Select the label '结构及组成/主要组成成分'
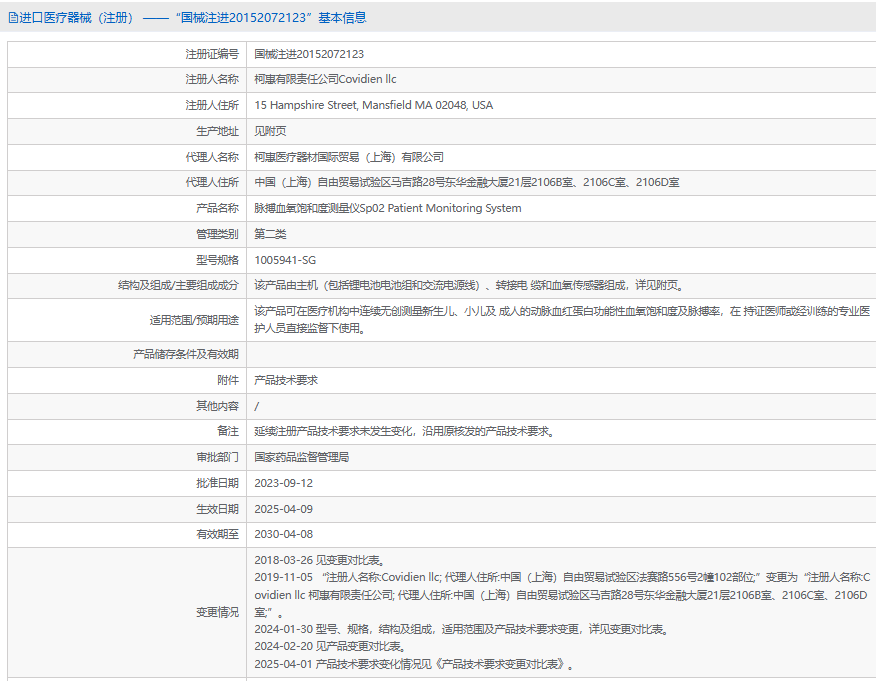The width and height of the screenshot is (876, 681). coord(178,285)
